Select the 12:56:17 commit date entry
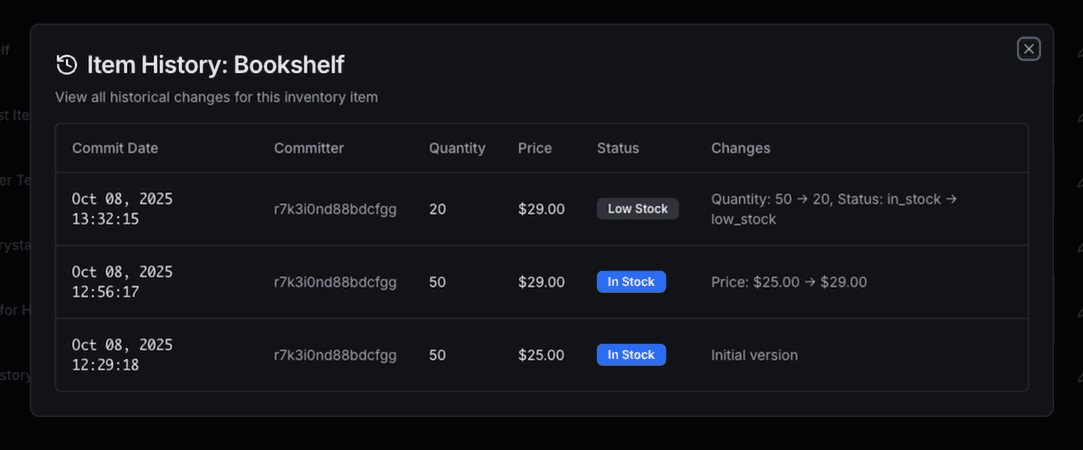1083x450 pixels. pos(122,282)
